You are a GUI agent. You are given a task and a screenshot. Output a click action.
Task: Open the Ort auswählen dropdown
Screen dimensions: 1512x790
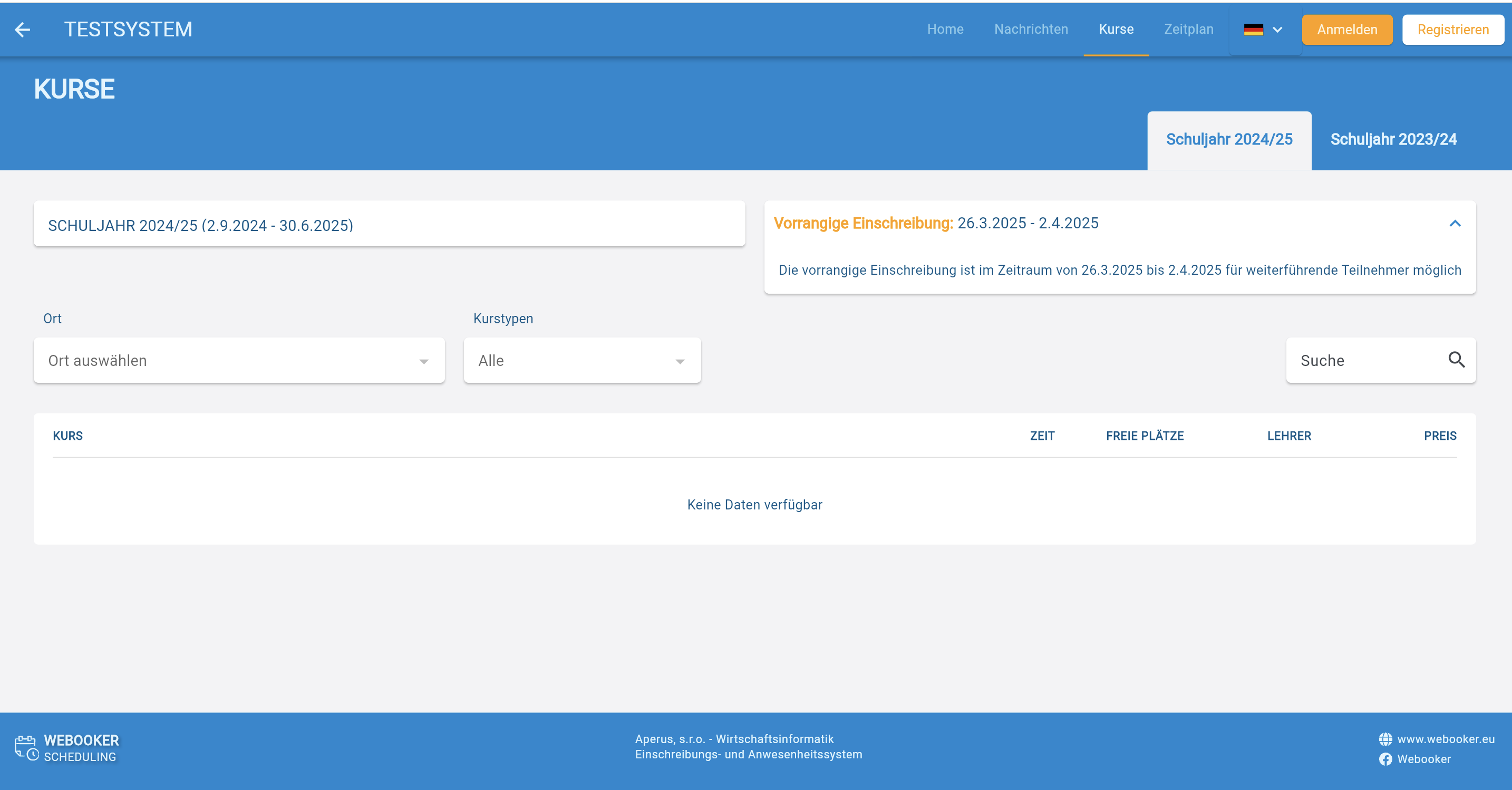tap(239, 361)
